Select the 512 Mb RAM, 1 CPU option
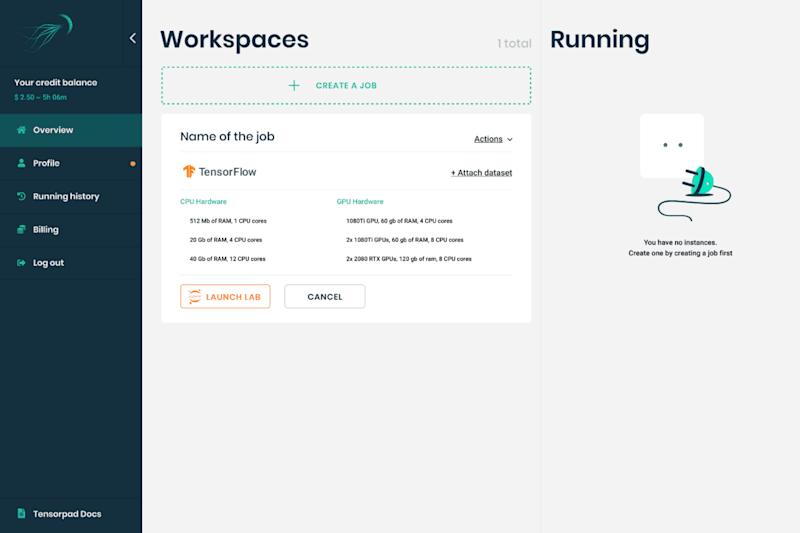This screenshot has width=800, height=533. pyautogui.click(x=228, y=221)
